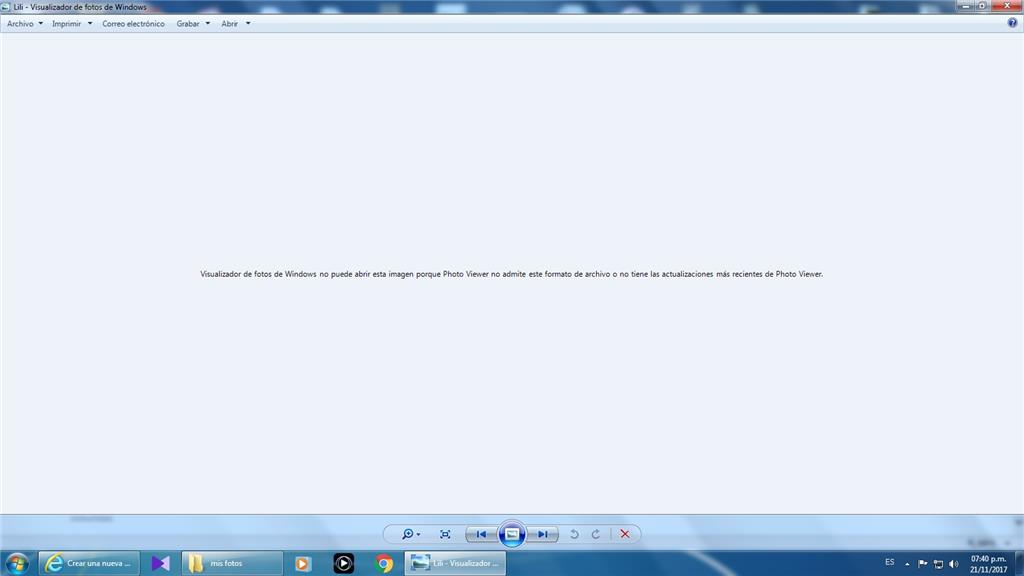The width and height of the screenshot is (1024, 576).
Task: Open the Windows Start menu
Action: tap(17, 563)
